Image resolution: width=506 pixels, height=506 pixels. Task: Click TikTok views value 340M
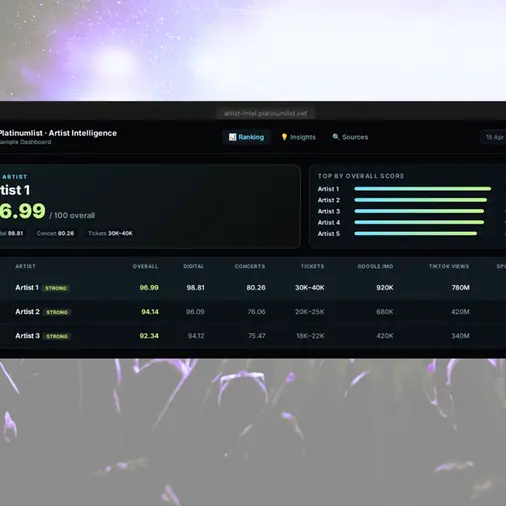pyautogui.click(x=460, y=336)
